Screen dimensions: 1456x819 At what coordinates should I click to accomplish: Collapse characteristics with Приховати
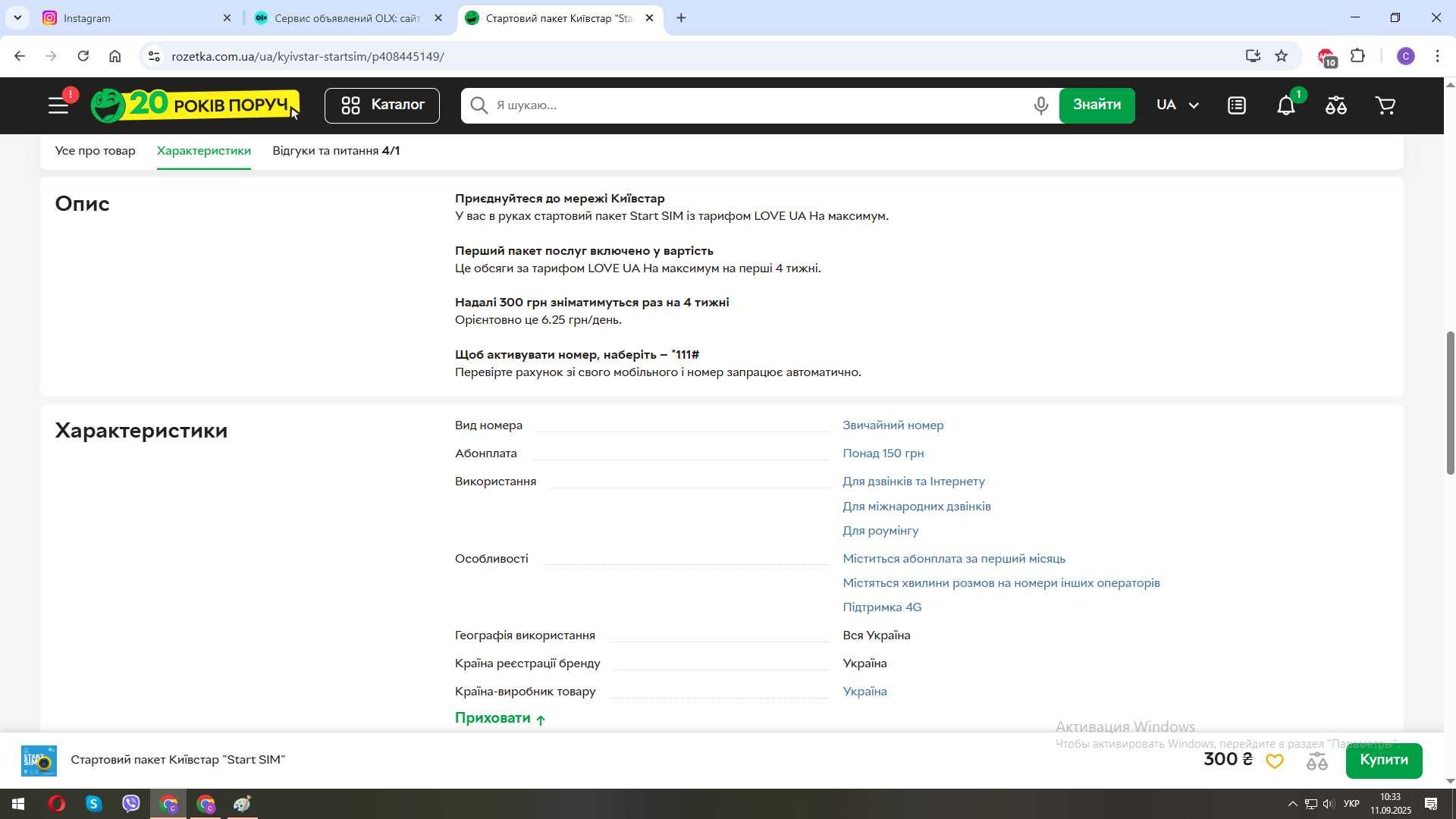(500, 718)
